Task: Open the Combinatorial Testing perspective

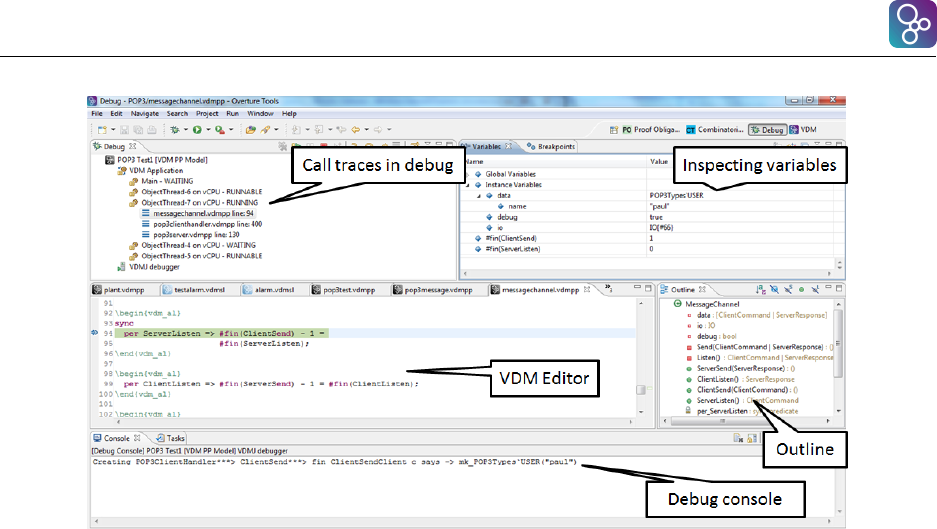Action: (x=715, y=130)
